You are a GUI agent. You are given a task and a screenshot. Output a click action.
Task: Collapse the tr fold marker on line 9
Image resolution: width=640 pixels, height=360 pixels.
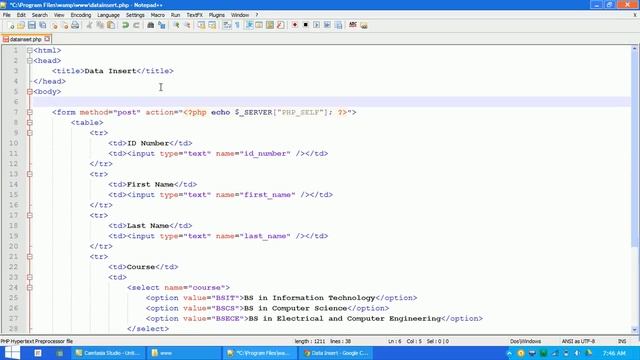29,133
